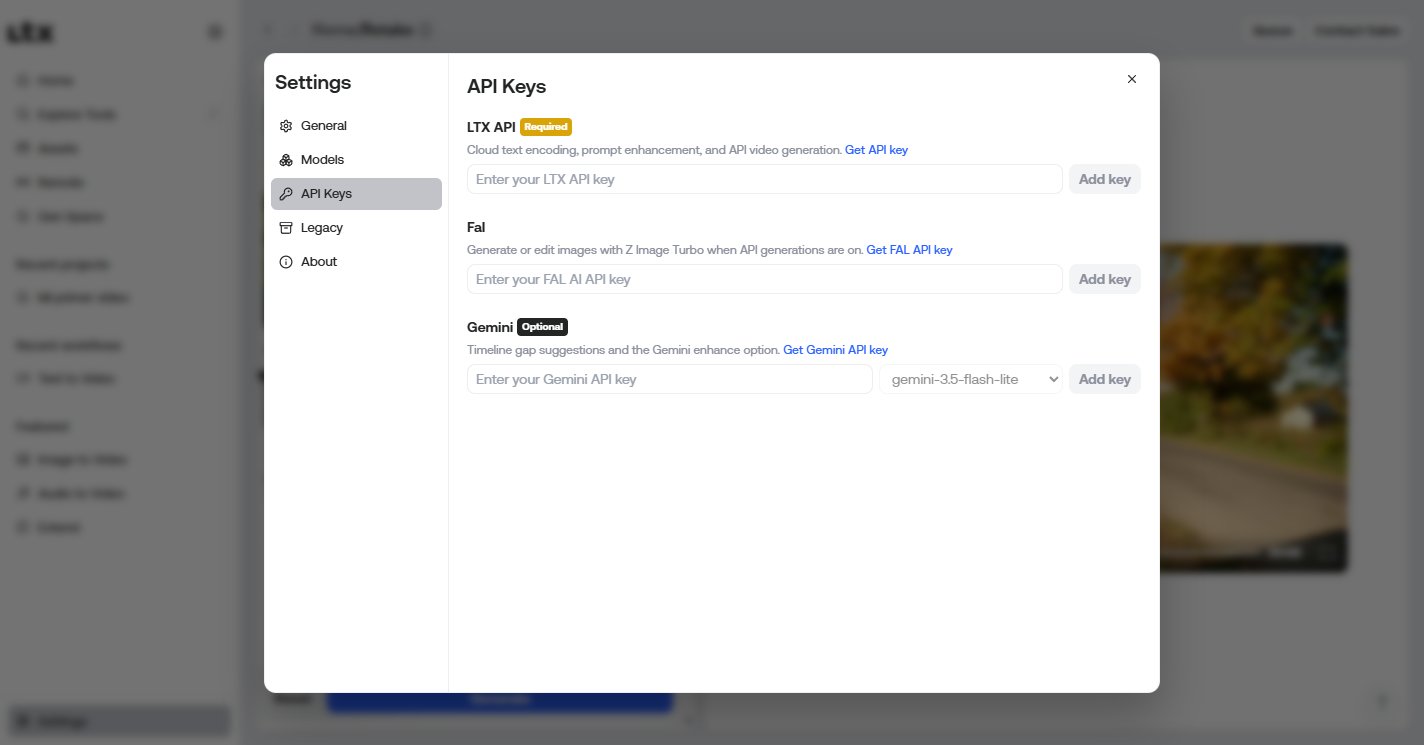Click the Settings dialog title
This screenshot has width=1424, height=745.
click(x=313, y=82)
